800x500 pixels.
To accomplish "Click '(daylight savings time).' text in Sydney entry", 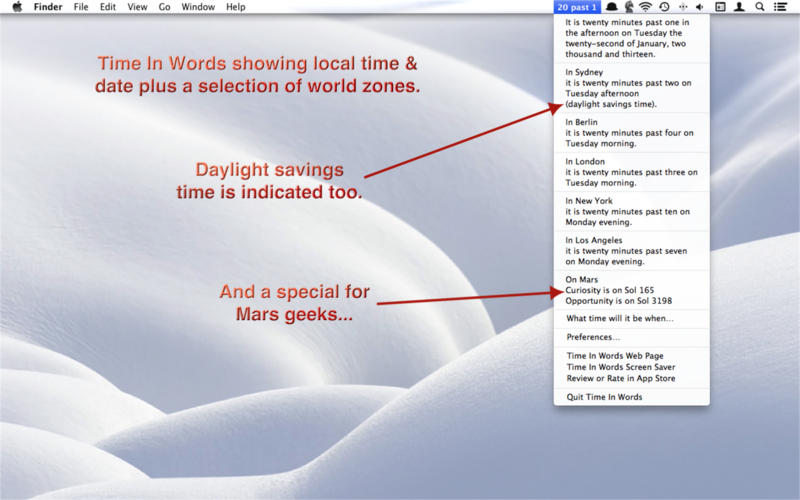I will click(611, 104).
